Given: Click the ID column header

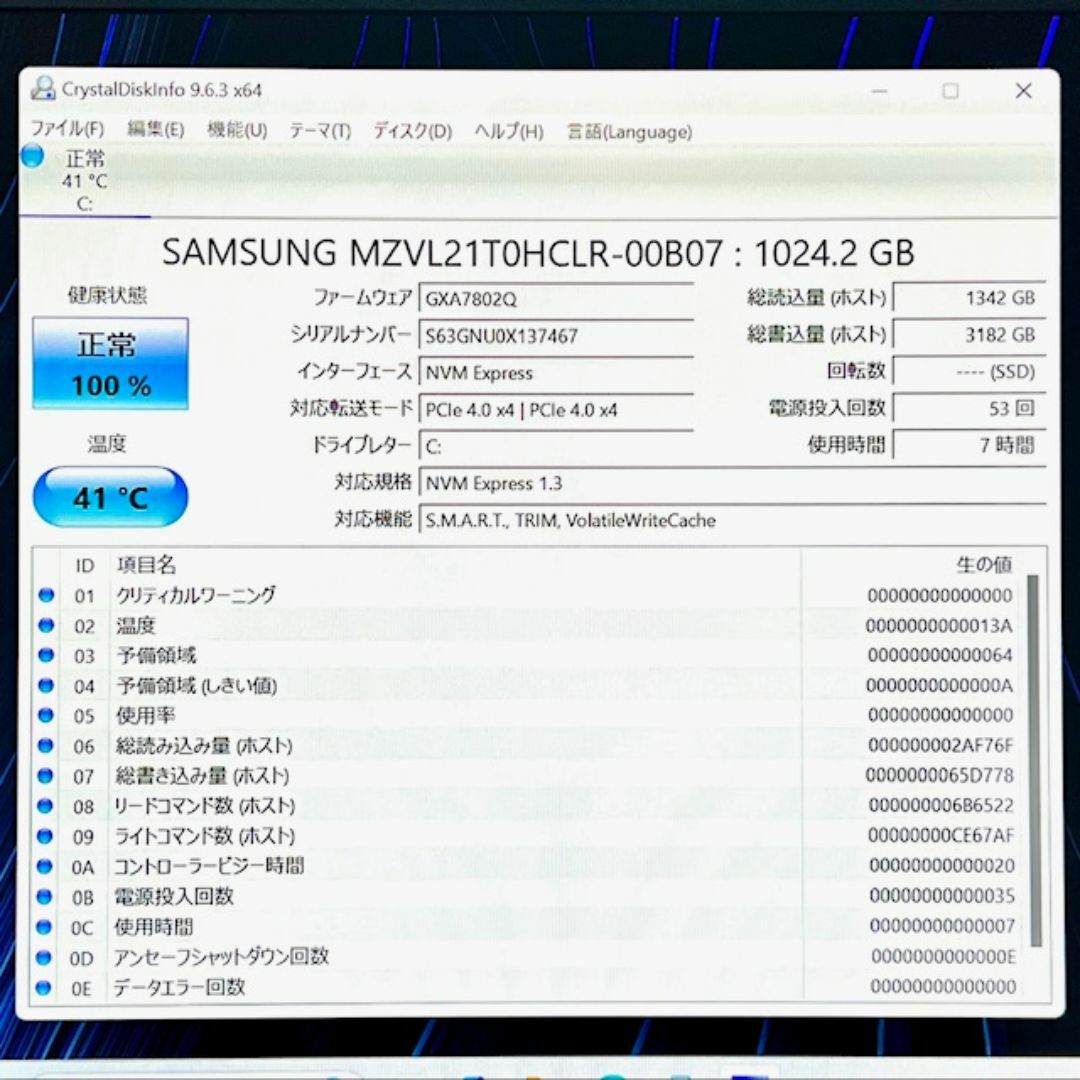Looking at the screenshot, I should coord(84,565).
